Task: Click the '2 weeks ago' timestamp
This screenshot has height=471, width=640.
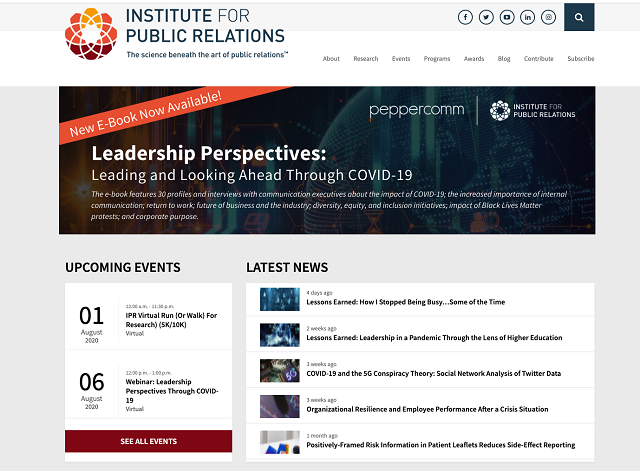Action: tap(321, 328)
